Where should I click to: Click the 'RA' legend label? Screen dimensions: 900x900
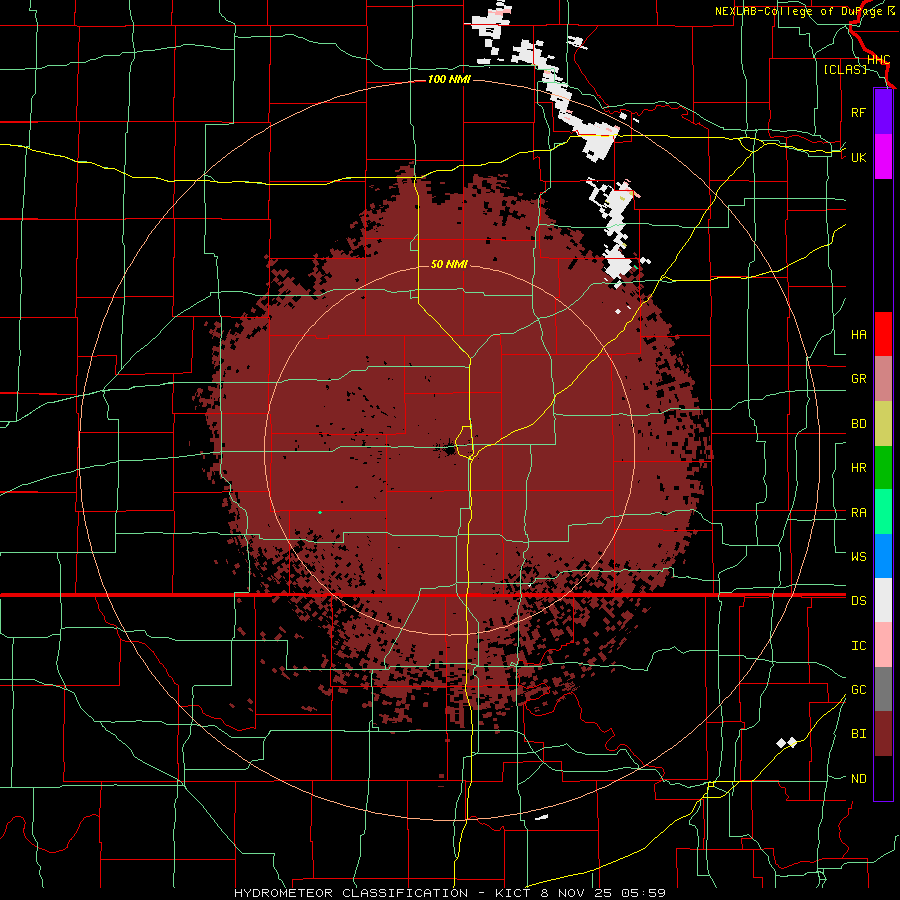(859, 513)
